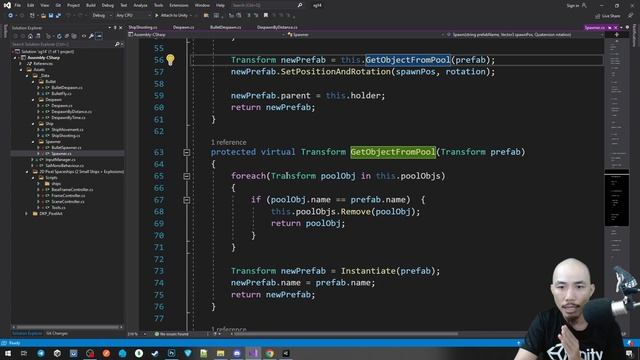Screen dimensions: 640x360
Task: Click the Save All toolbar icon
Action: [58, 16]
